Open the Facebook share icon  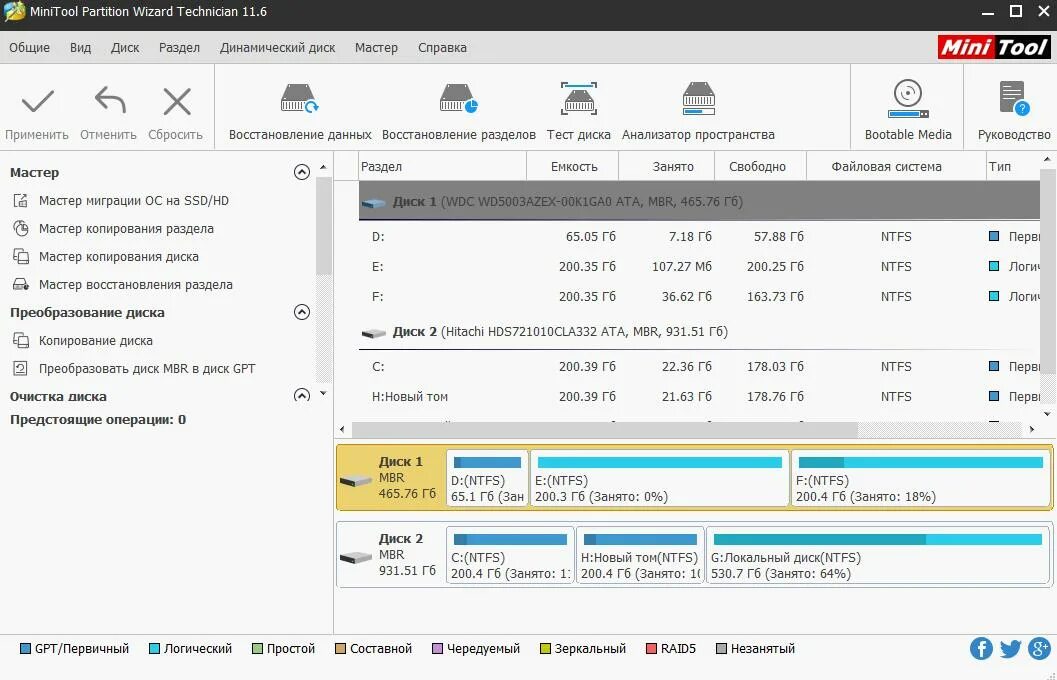[x=982, y=649]
